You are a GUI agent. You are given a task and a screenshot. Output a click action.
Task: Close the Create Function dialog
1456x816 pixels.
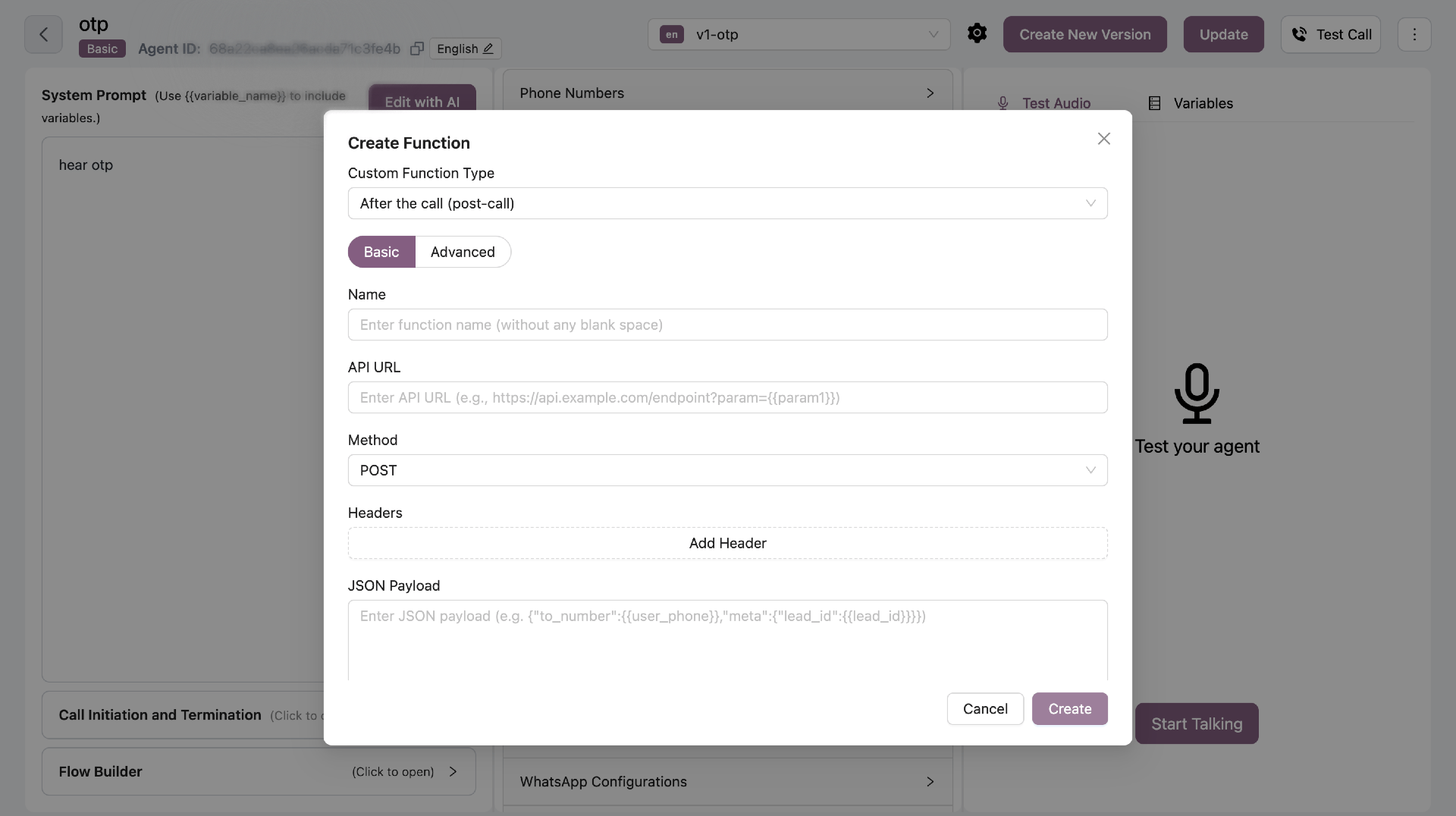click(x=1103, y=139)
